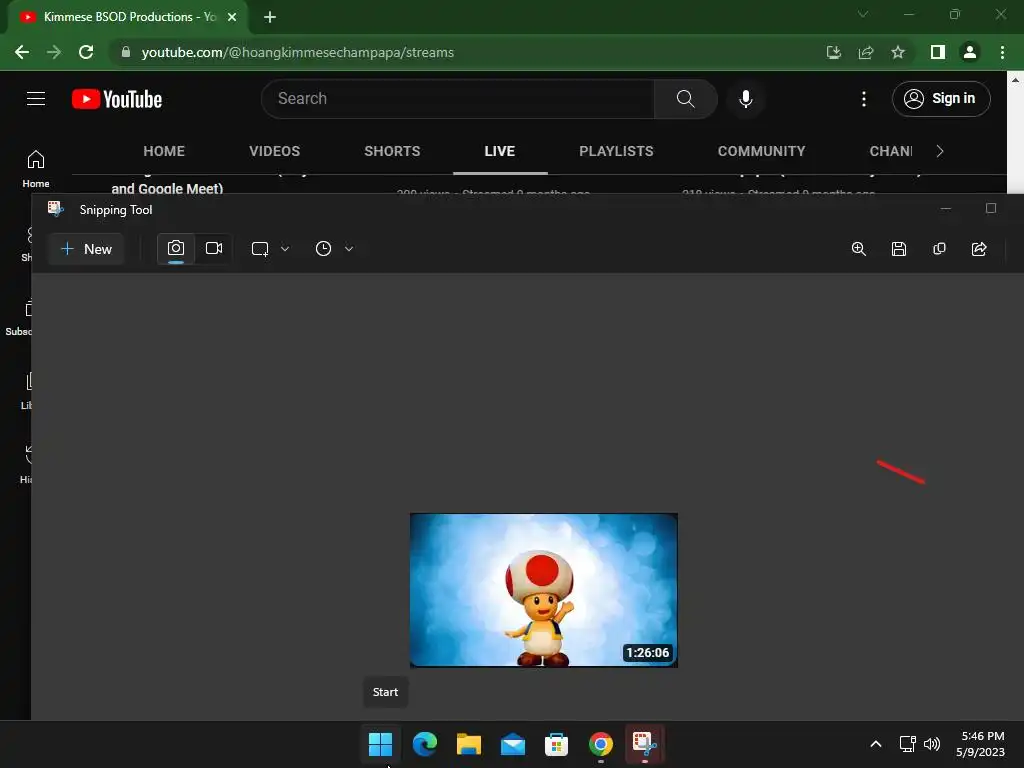Select Snip (camera) mode in Snipping Tool
1024x768 pixels.
[x=176, y=249]
